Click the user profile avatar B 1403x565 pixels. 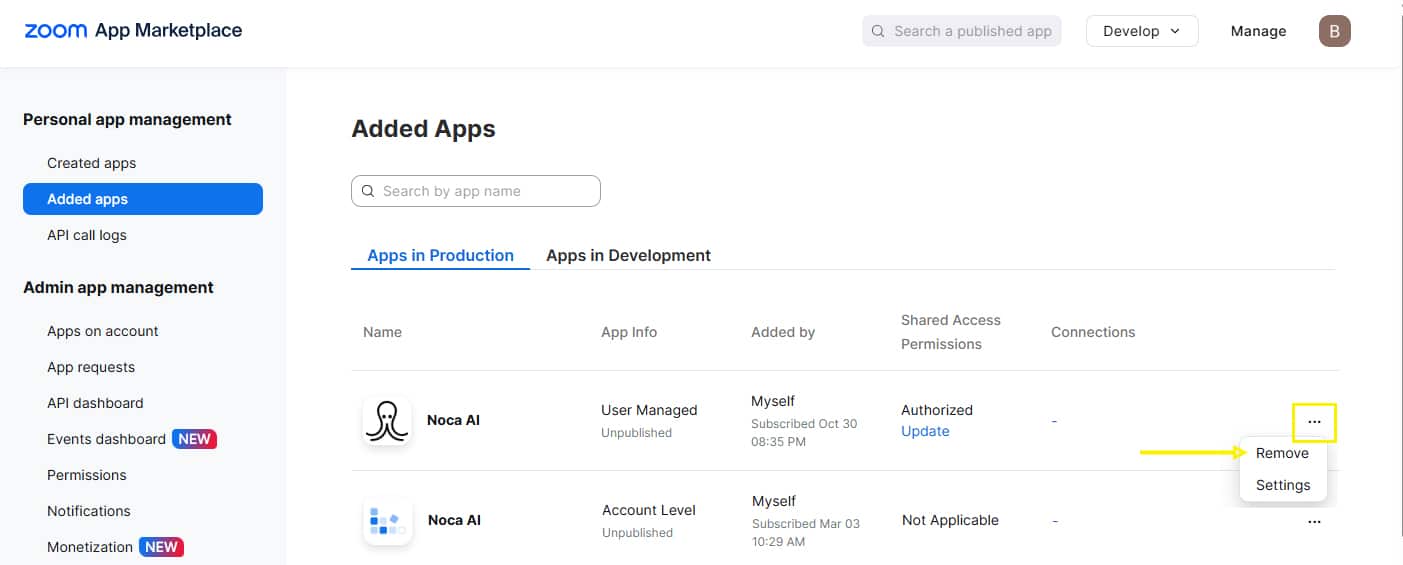(1334, 31)
